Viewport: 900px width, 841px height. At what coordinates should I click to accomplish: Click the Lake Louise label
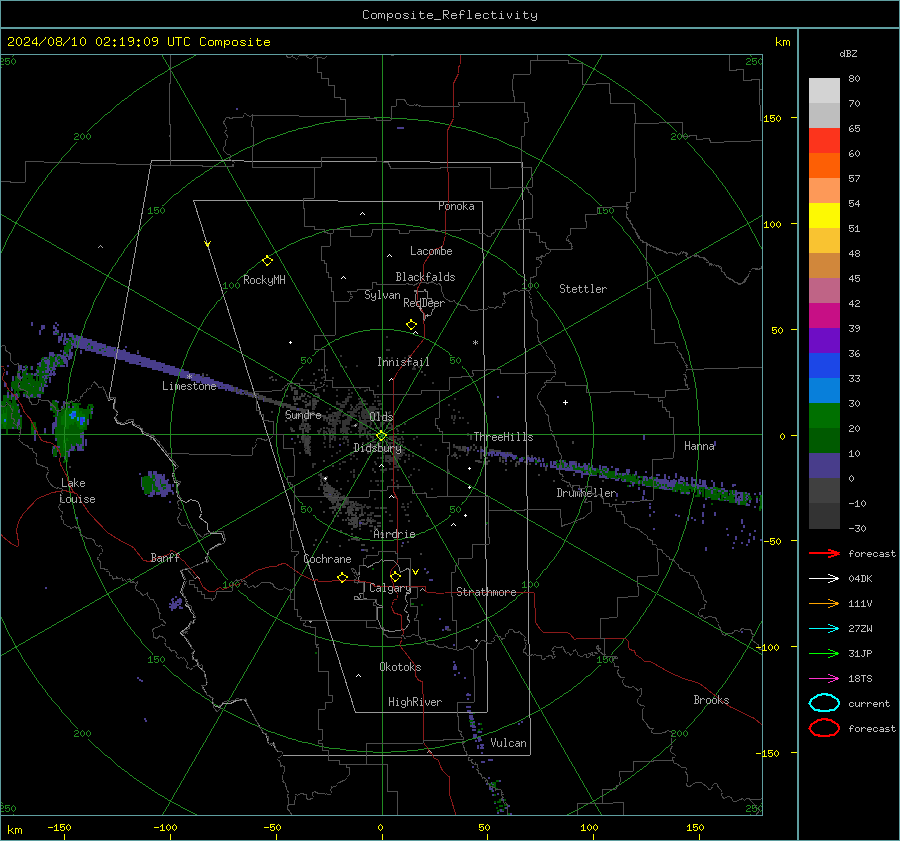pyautogui.click(x=77, y=491)
